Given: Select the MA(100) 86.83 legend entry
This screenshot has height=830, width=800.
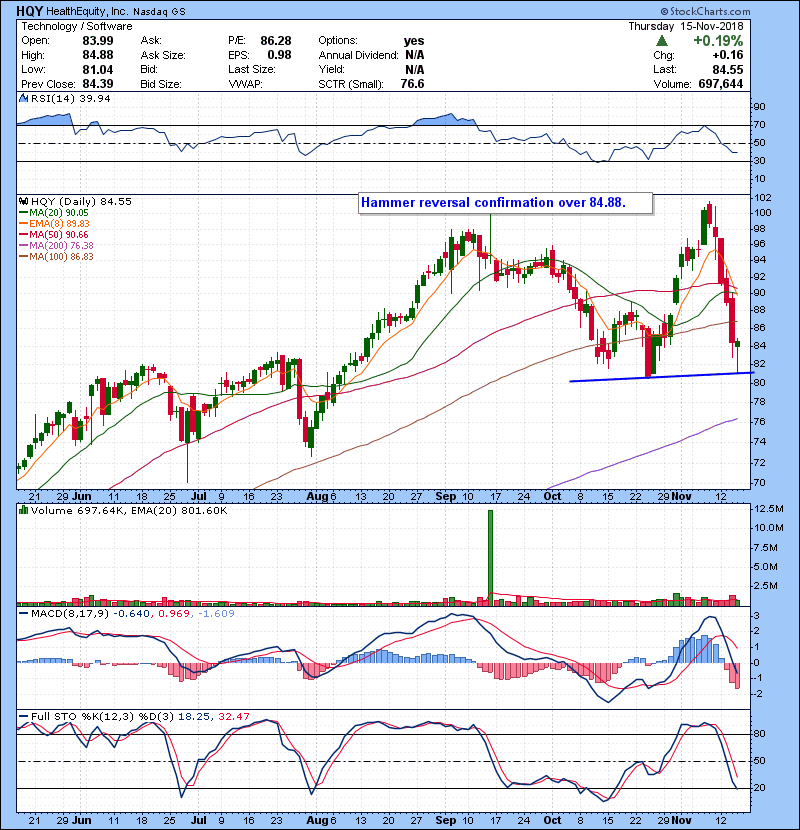Looking at the screenshot, I should (56, 257).
